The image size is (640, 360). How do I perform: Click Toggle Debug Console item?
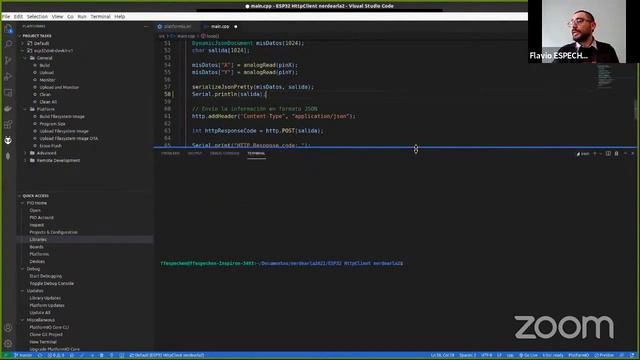click(x=51, y=284)
